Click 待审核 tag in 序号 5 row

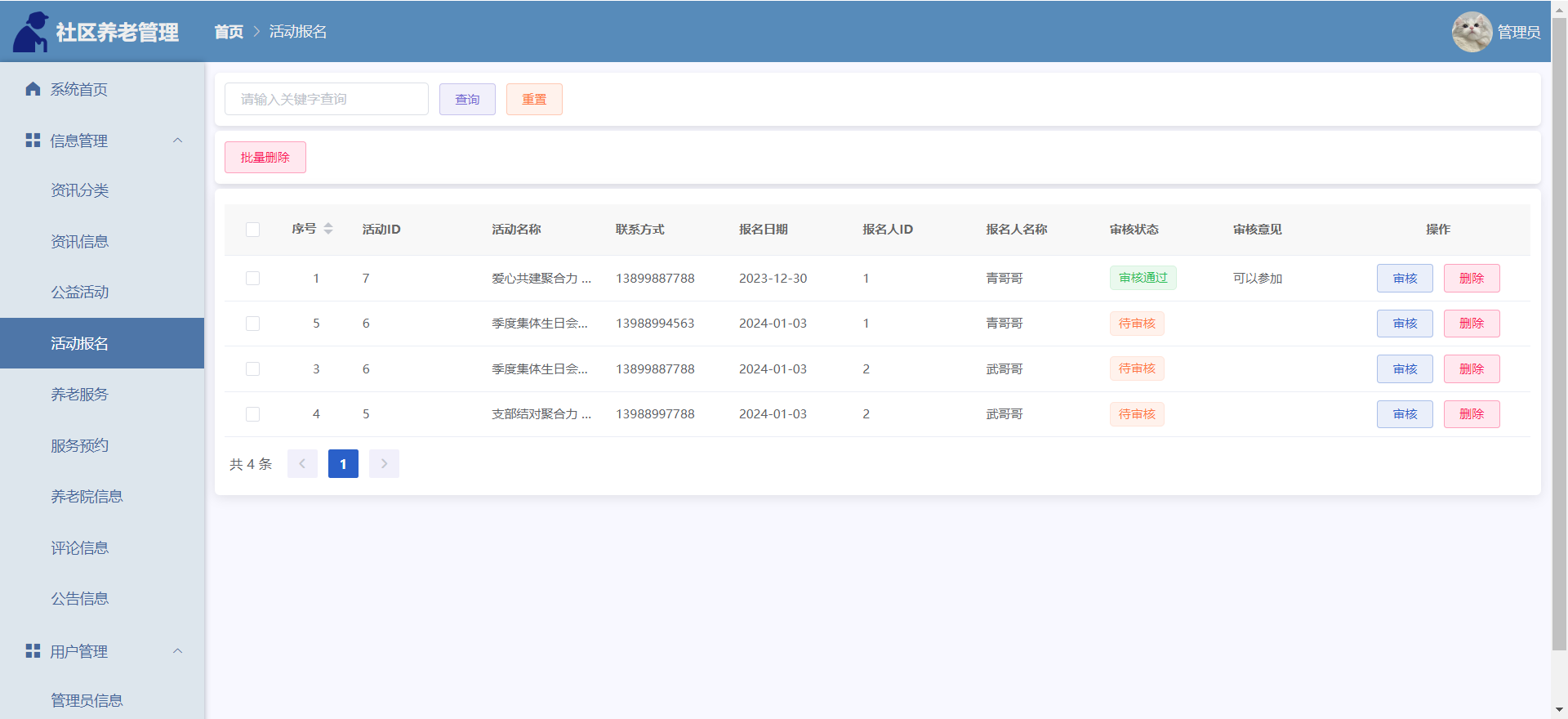[1137, 324]
